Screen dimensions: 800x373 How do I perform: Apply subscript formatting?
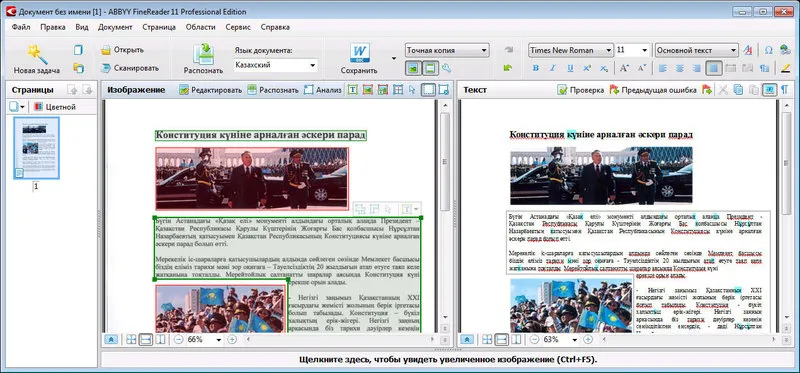pyautogui.click(x=604, y=68)
